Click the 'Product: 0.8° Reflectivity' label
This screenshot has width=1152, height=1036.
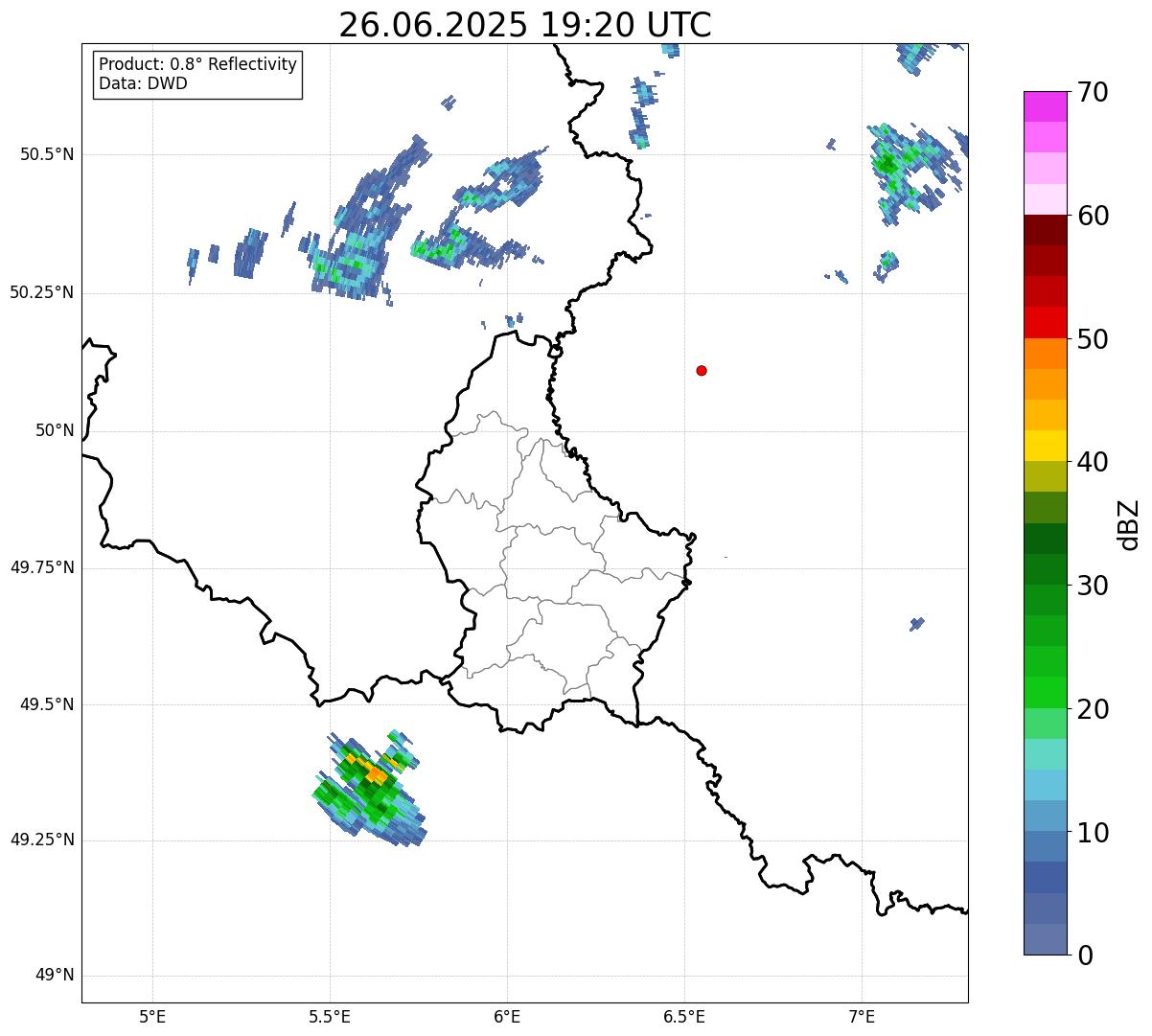pyautogui.click(x=198, y=64)
